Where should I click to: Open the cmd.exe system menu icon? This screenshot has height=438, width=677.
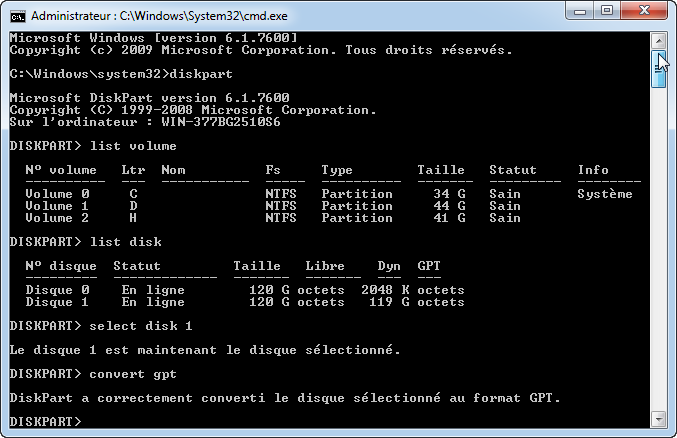[x=18, y=16]
